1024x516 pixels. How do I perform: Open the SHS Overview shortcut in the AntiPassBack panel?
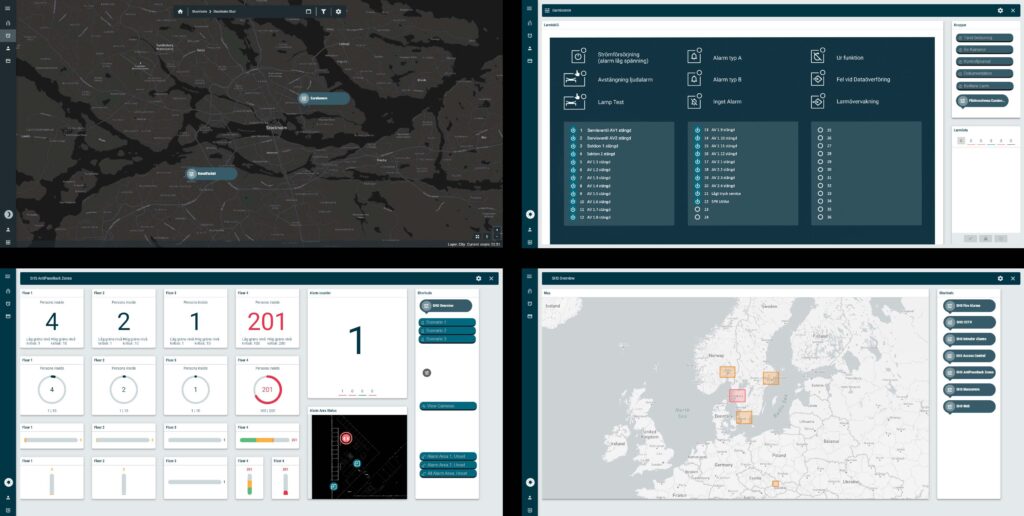443,306
